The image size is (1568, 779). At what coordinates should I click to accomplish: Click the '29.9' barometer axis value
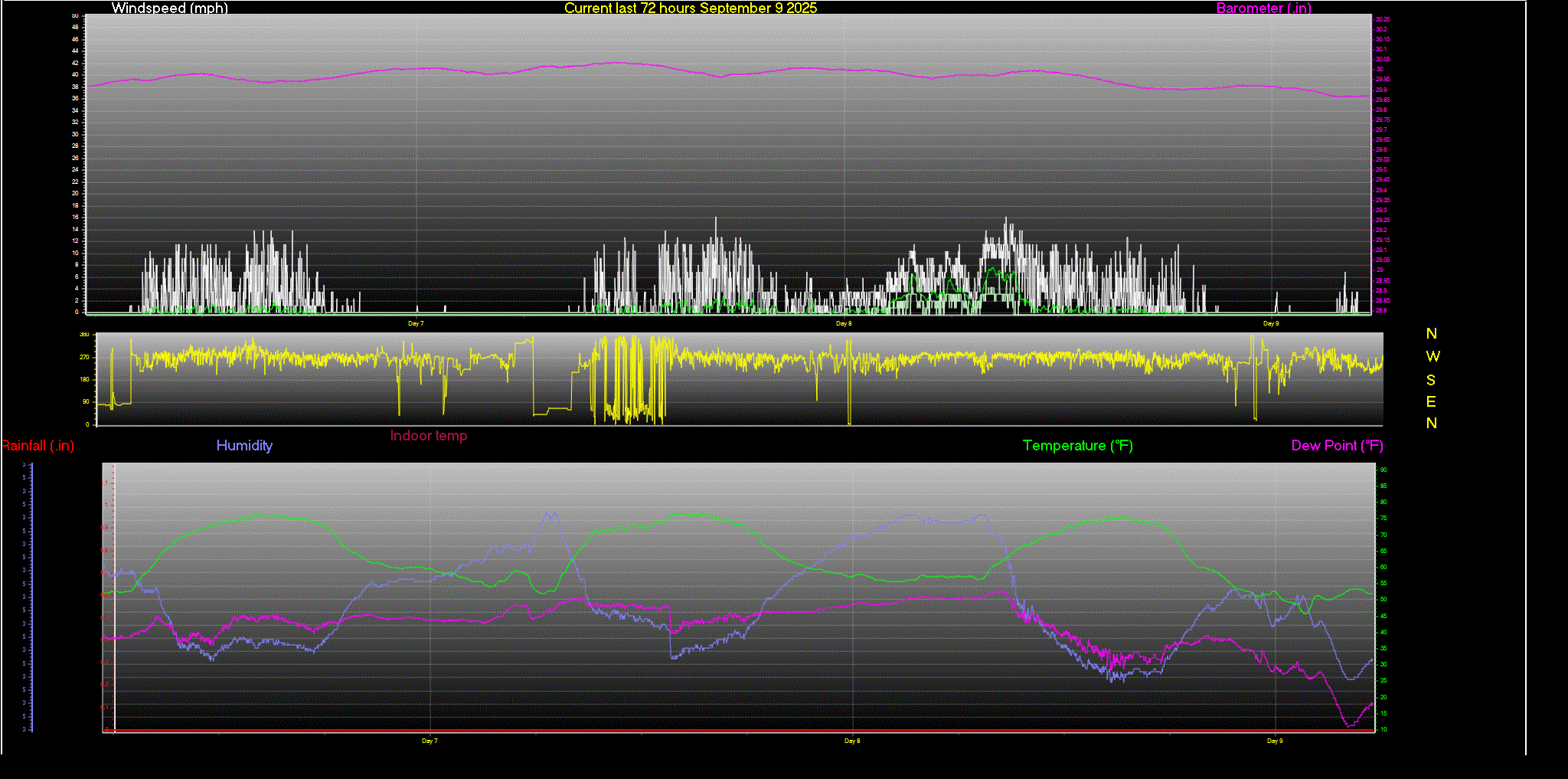(x=1381, y=90)
